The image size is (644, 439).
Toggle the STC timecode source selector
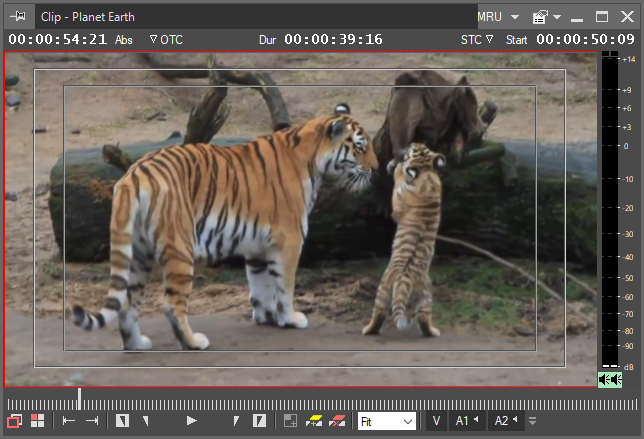click(477, 40)
